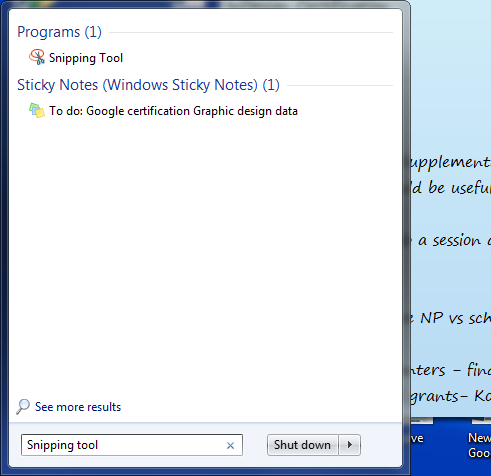Screen dimensions: 491x476
Task: Open the 'To do: Google certification' sticky note result
Action: coord(173,111)
